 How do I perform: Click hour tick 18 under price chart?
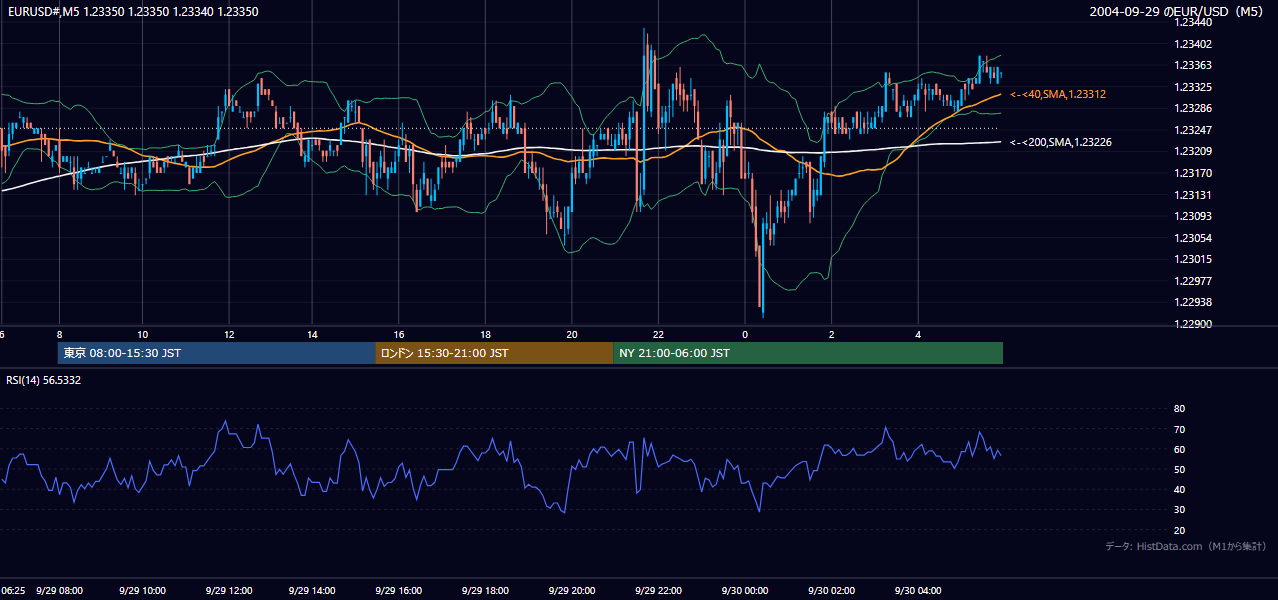pos(485,334)
